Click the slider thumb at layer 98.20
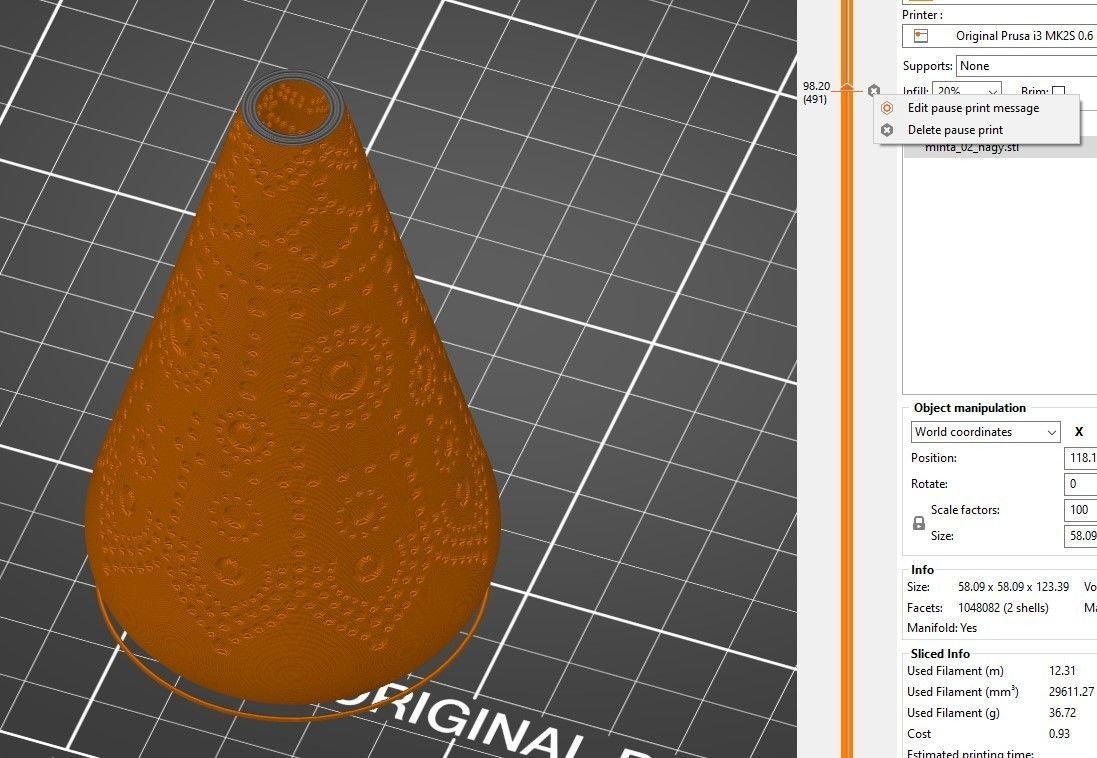This screenshot has height=758, width=1097. [847, 88]
